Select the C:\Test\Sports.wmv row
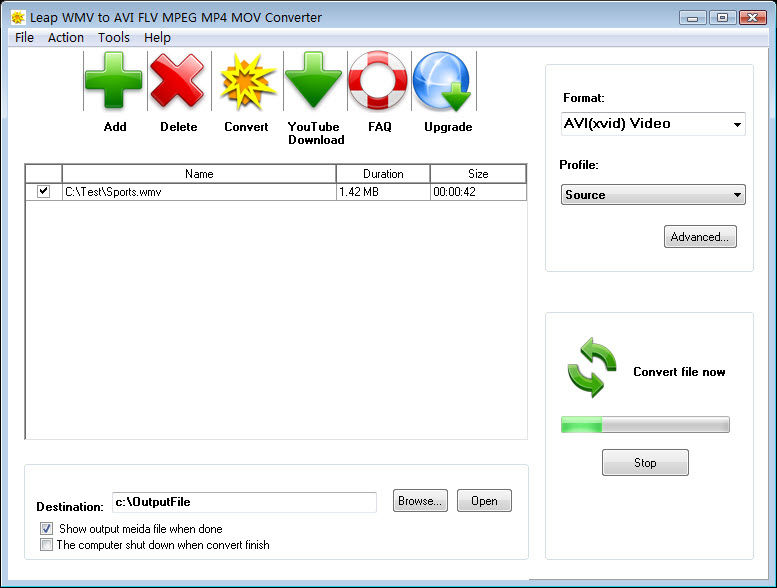This screenshot has width=777, height=588. coord(276,192)
